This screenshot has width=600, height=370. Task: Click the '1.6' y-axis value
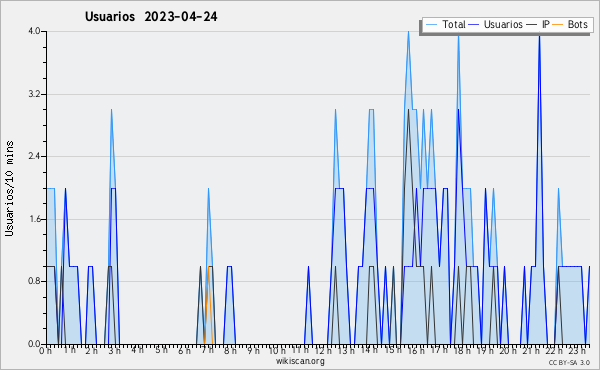click(34, 219)
